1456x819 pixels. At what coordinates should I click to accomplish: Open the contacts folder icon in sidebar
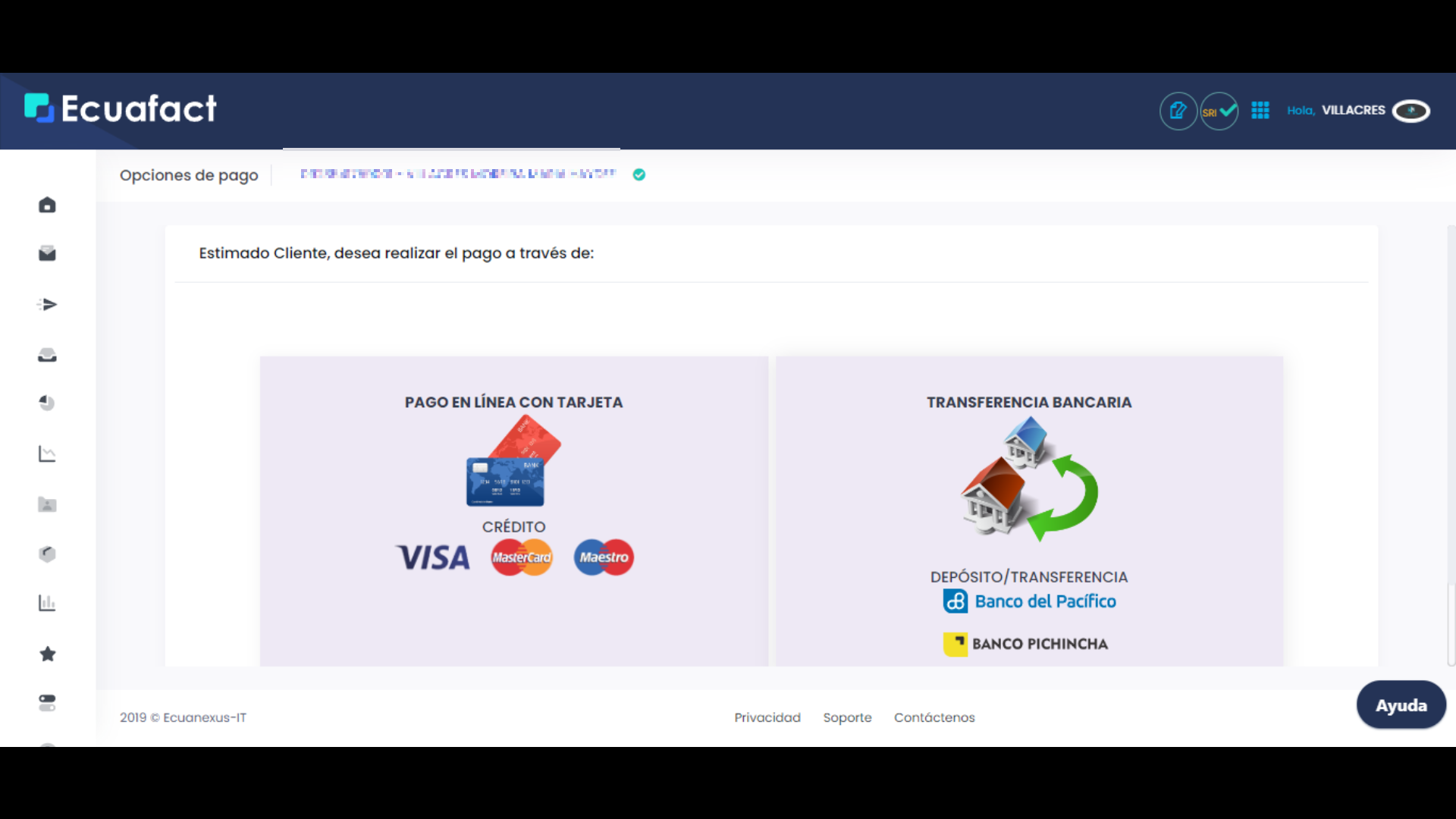coord(47,504)
